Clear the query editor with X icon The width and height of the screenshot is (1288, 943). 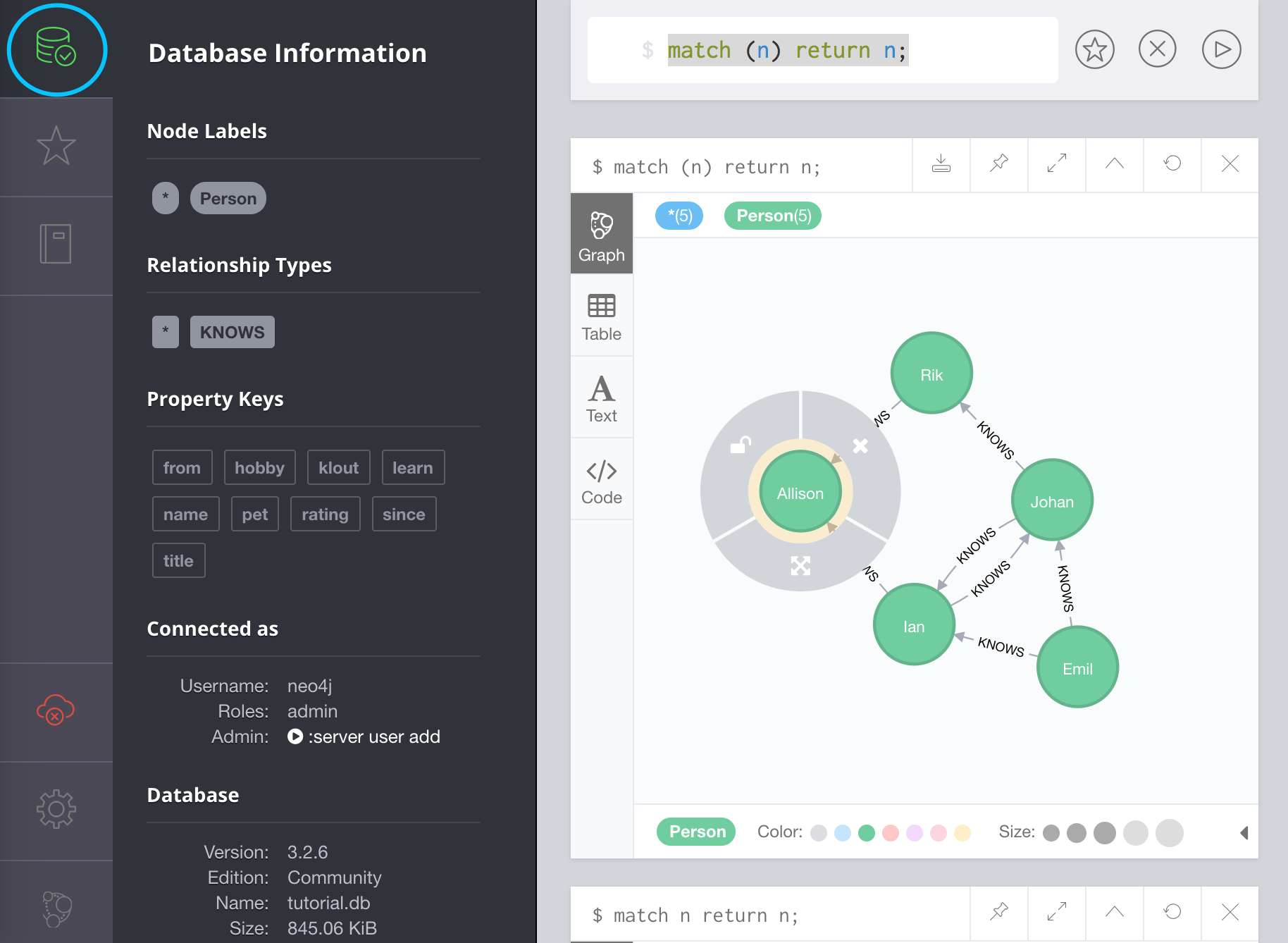coord(1157,50)
